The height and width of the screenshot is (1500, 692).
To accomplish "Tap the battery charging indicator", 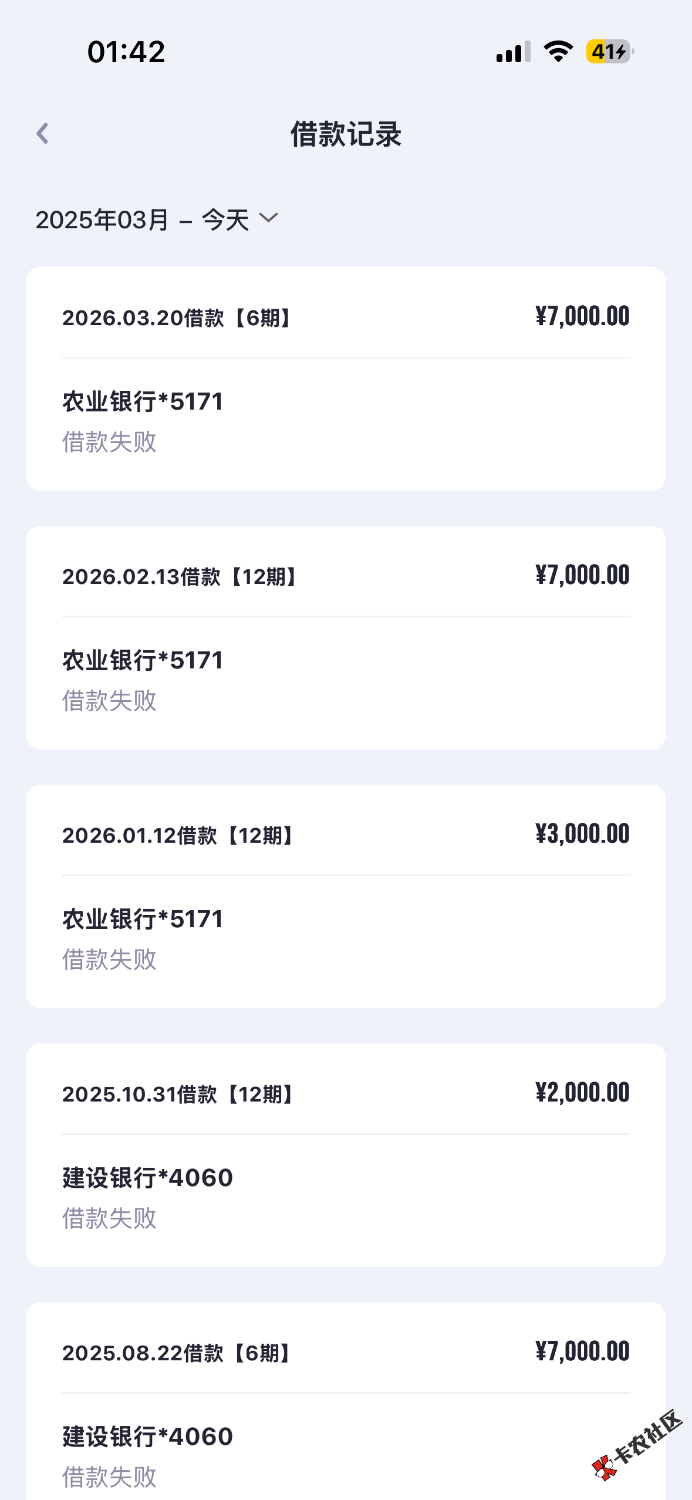I will coord(609,52).
